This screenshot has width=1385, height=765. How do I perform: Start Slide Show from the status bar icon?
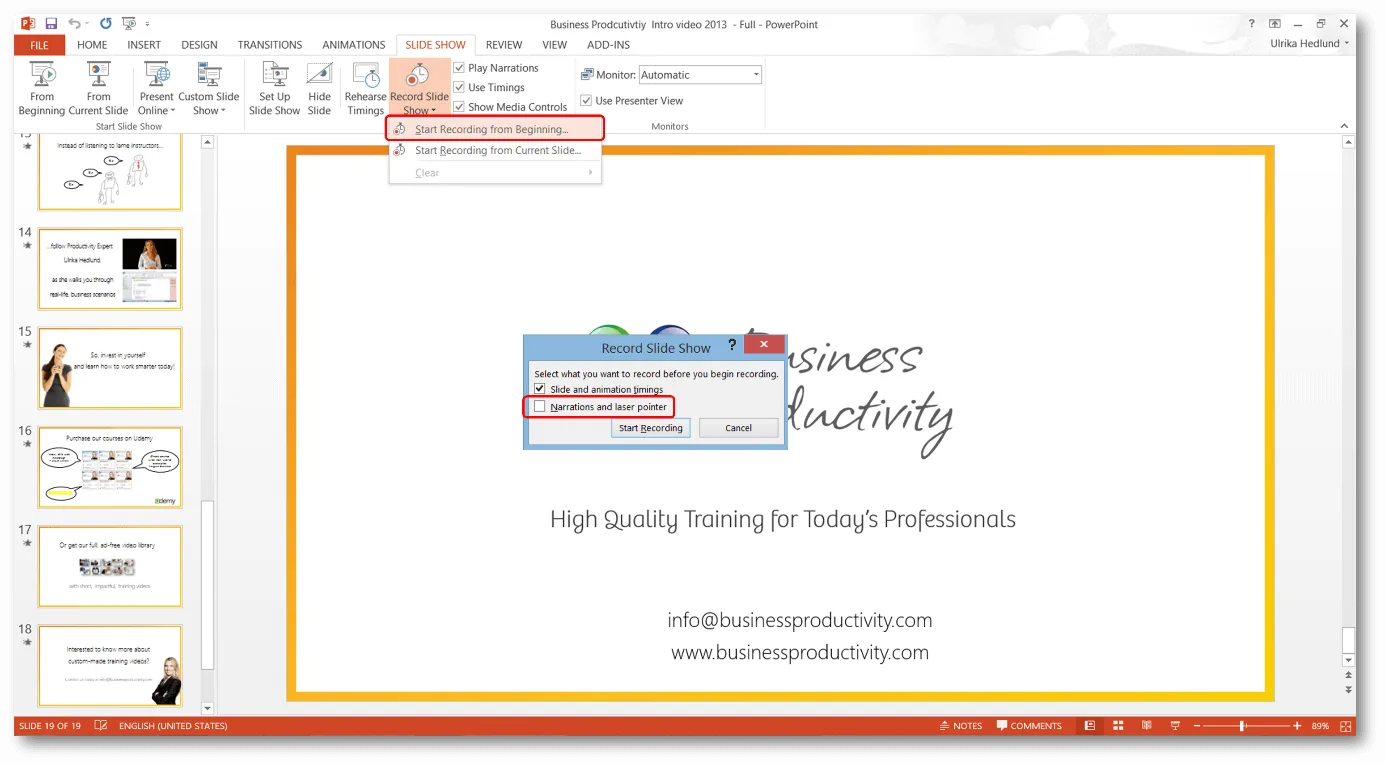coord(1174,726)
